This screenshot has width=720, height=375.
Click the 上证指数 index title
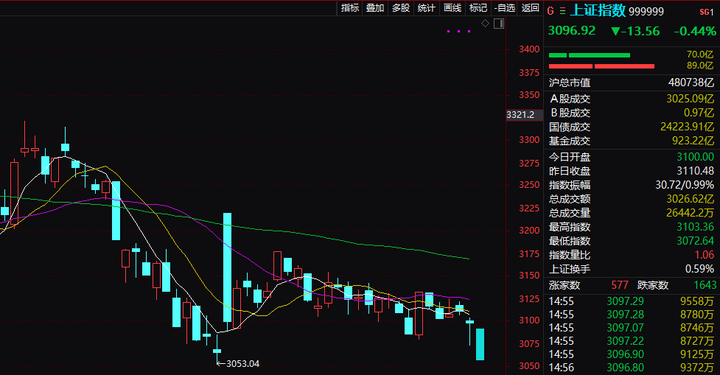click(598, 11)
